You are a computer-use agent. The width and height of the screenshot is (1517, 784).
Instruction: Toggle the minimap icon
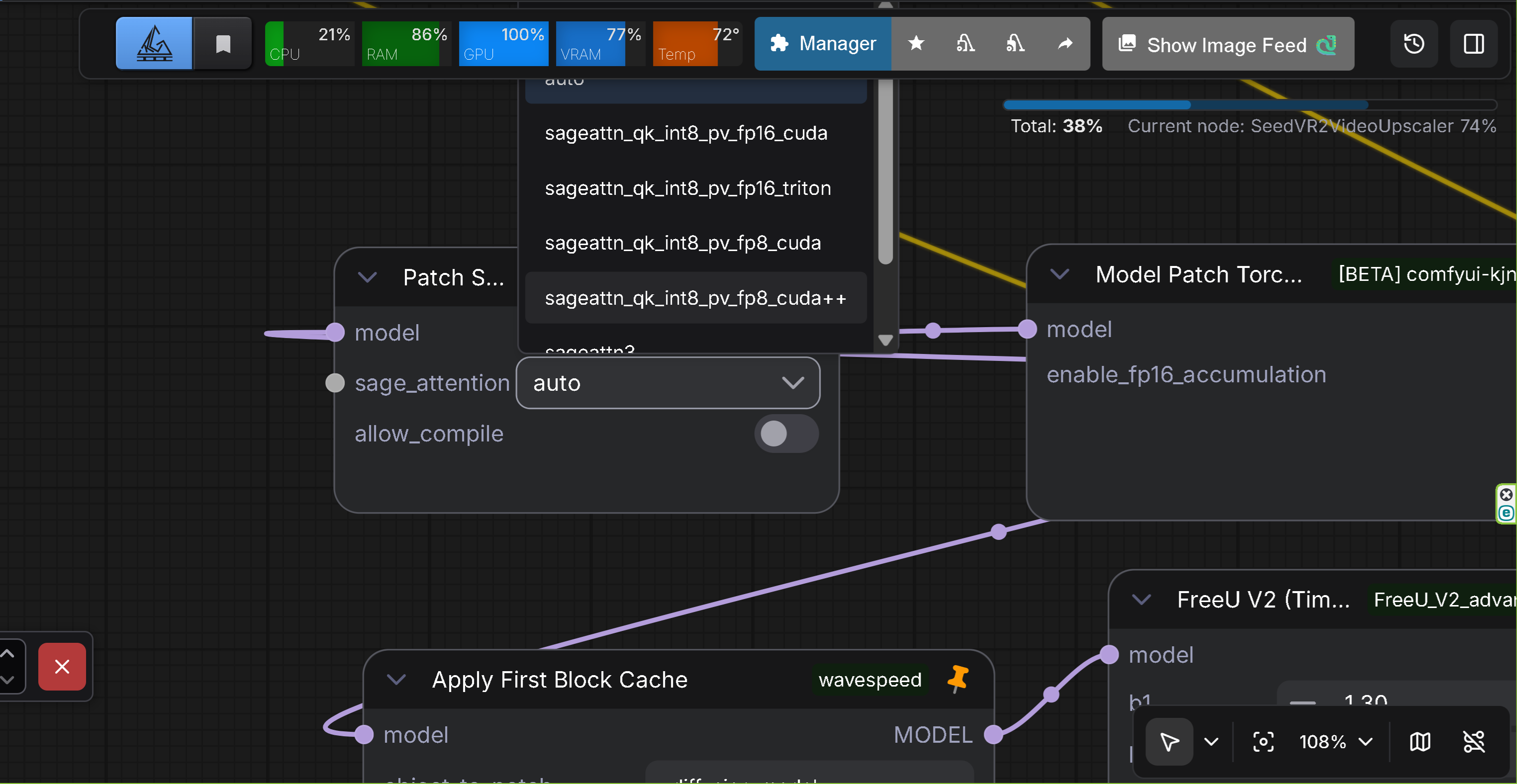[1419, 742]
